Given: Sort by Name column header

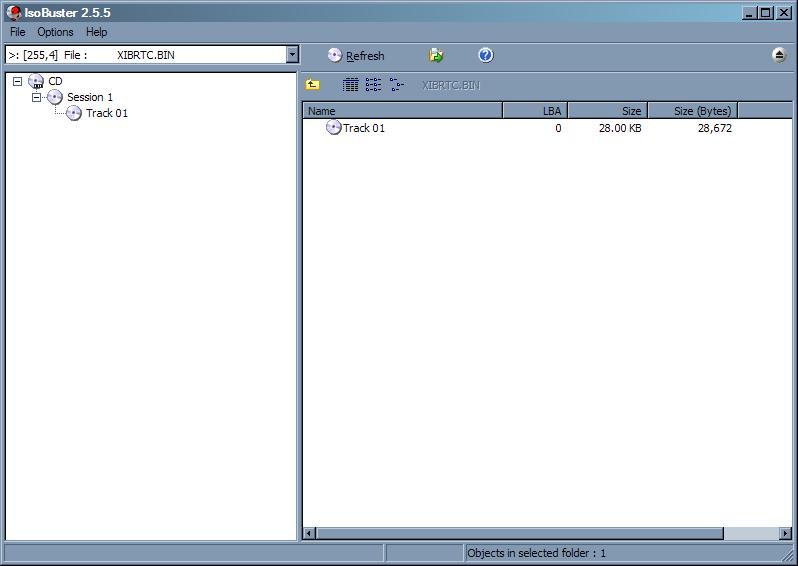Looking at the screenshot, I should (403, 110).
